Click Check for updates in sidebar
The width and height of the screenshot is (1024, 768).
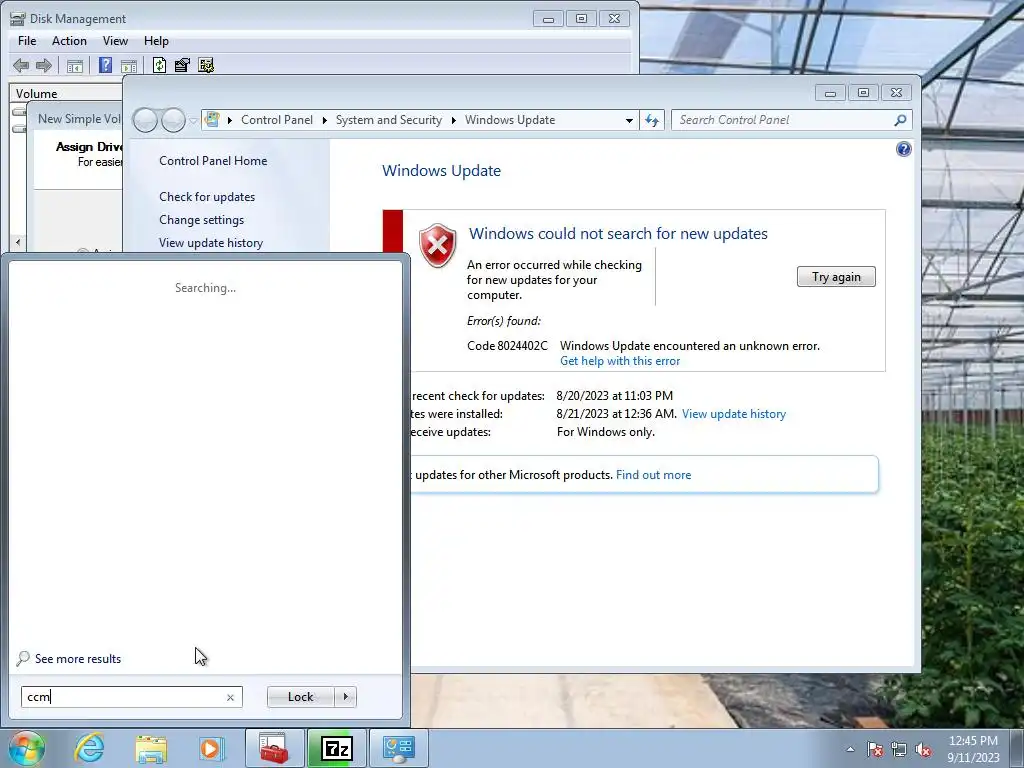pyautogui.click(x=207, y=197)
